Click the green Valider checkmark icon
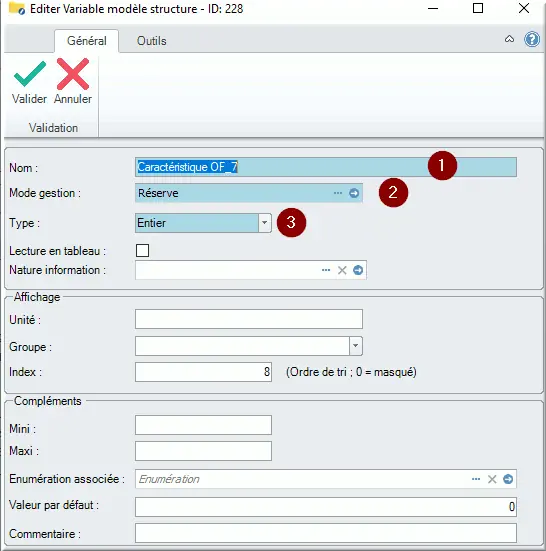 30,74
